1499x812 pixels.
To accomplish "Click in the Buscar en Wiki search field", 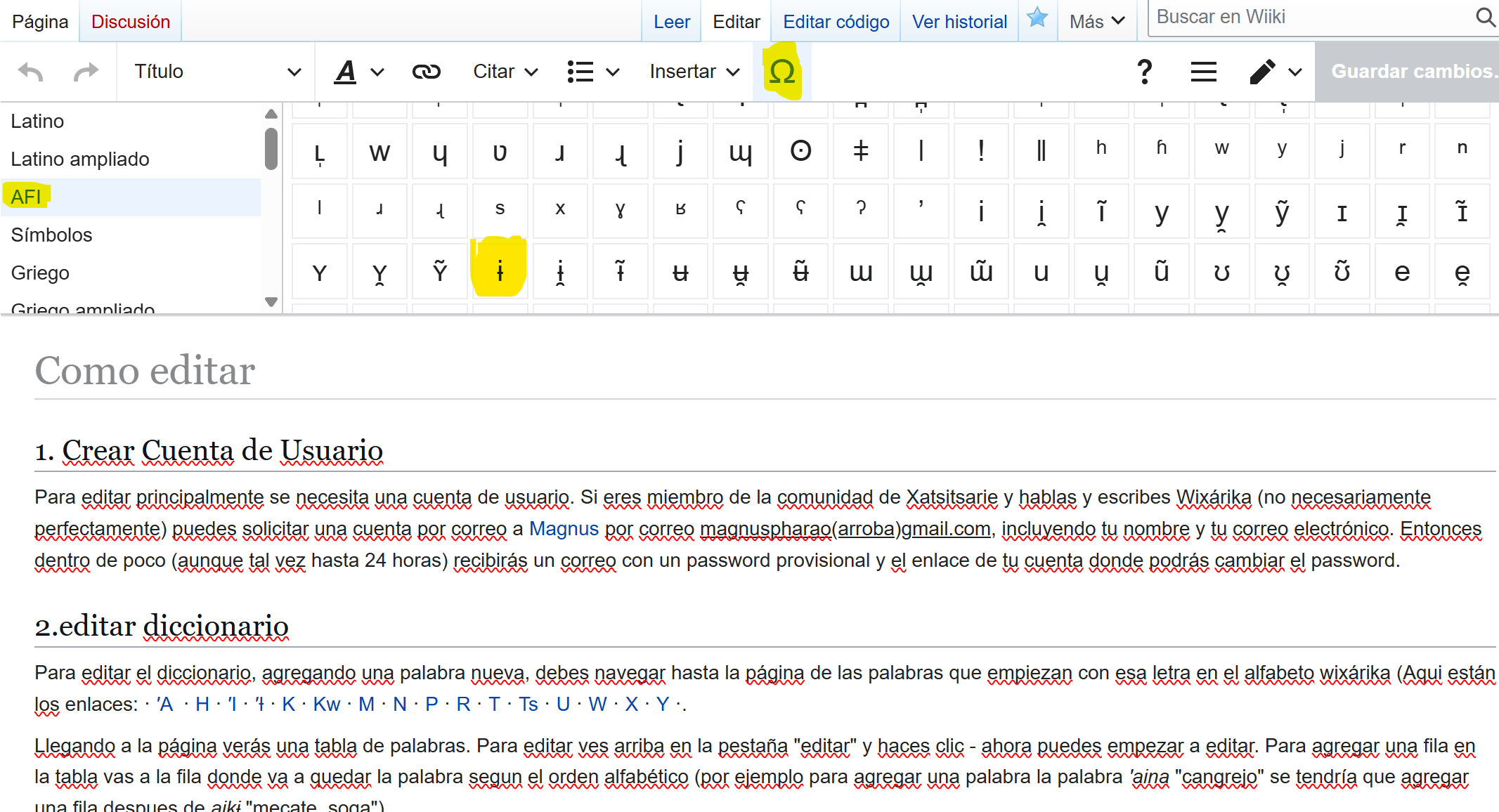I will [1307, 17].
